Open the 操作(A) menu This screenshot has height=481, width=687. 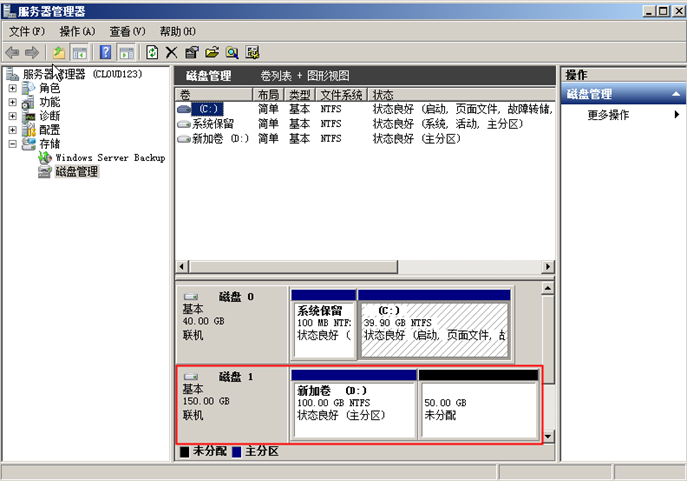pyautogui.click(x=77, y=32)
